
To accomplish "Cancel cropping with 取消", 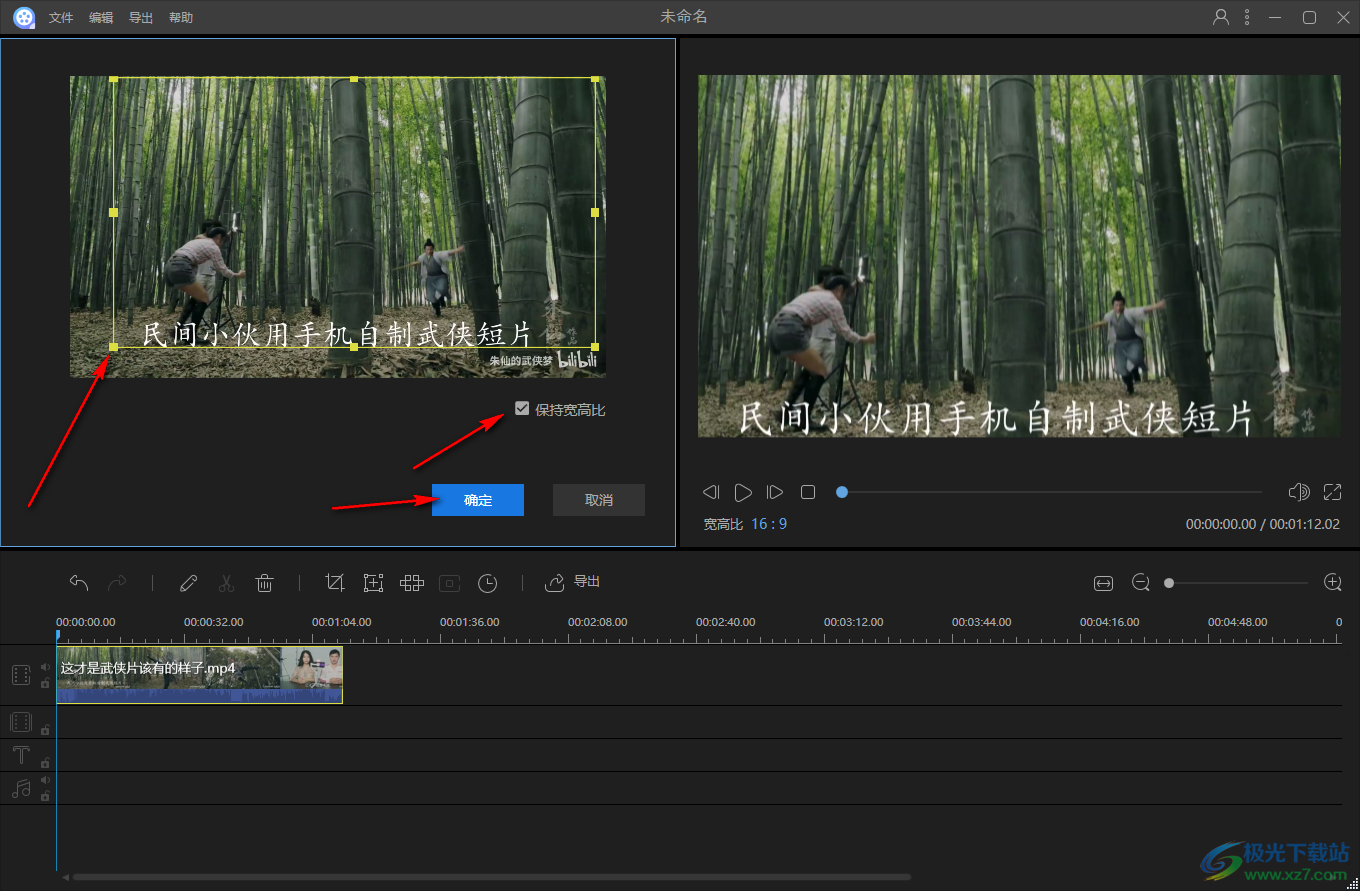I will 599,500.
